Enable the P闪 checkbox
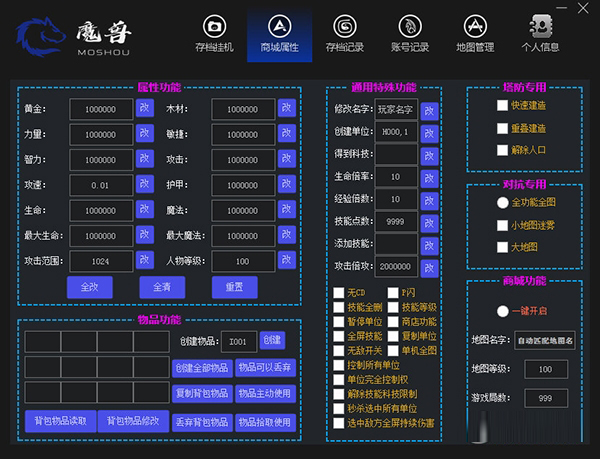This screenshot has height=459, width=600. pos(393,293)
